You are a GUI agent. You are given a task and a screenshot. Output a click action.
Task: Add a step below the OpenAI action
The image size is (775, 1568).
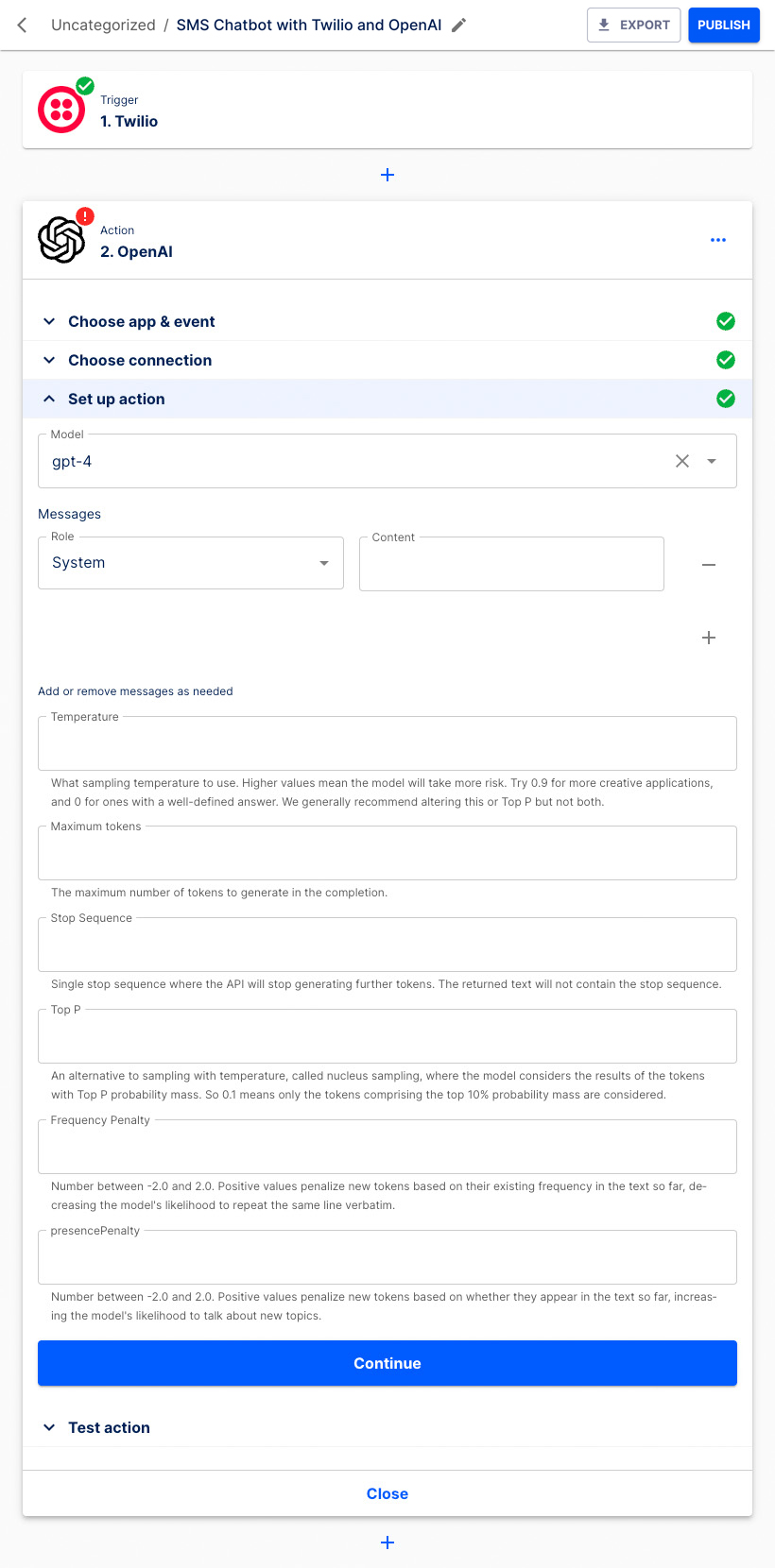[387, 1542]
